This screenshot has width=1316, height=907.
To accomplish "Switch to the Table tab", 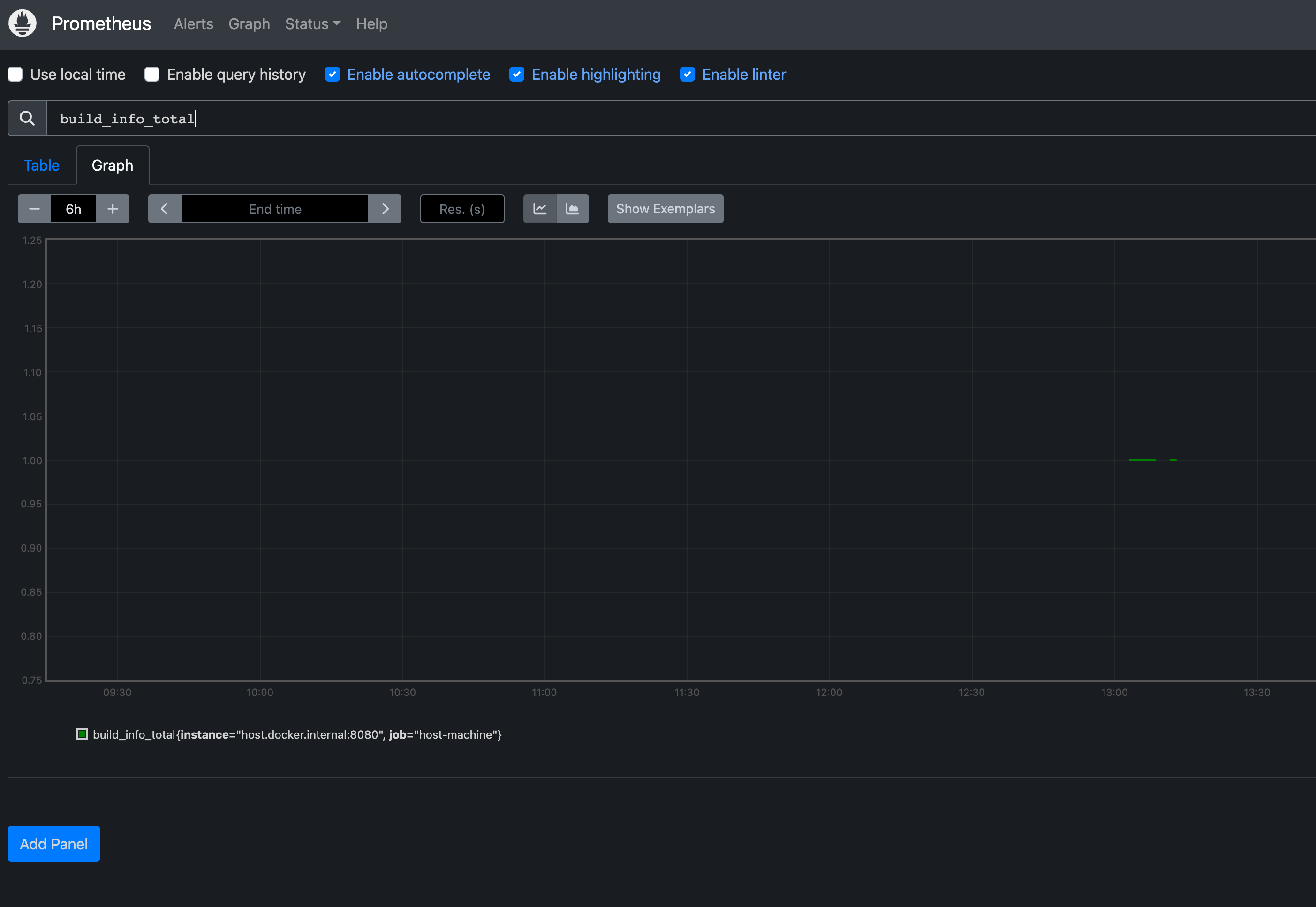I will [41, 165].
